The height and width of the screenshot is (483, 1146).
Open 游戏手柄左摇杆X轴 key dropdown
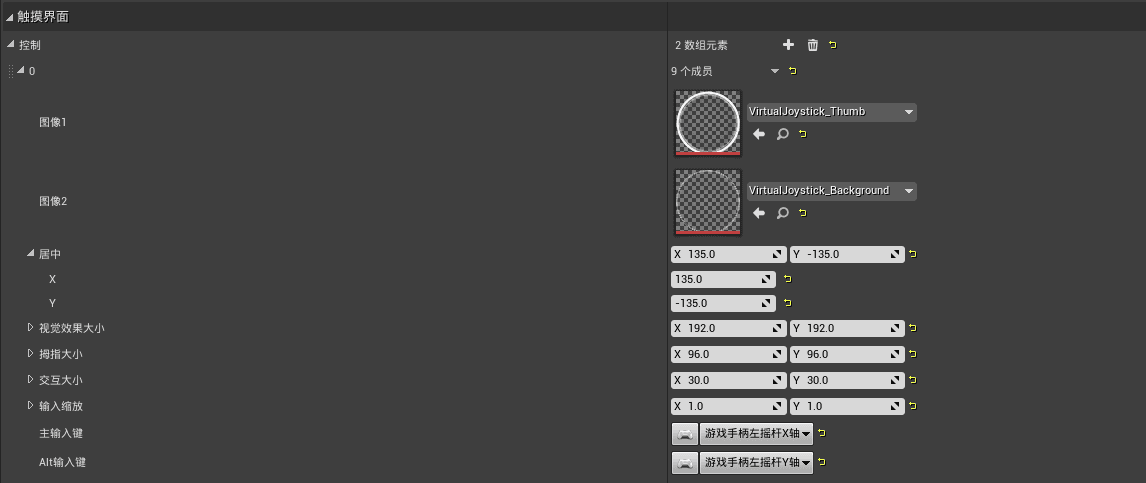pos(756,434)
